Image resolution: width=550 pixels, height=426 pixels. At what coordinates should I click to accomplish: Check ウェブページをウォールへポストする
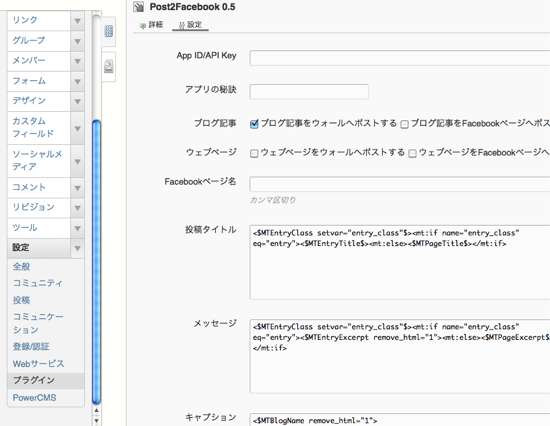(x=254, y=153)
